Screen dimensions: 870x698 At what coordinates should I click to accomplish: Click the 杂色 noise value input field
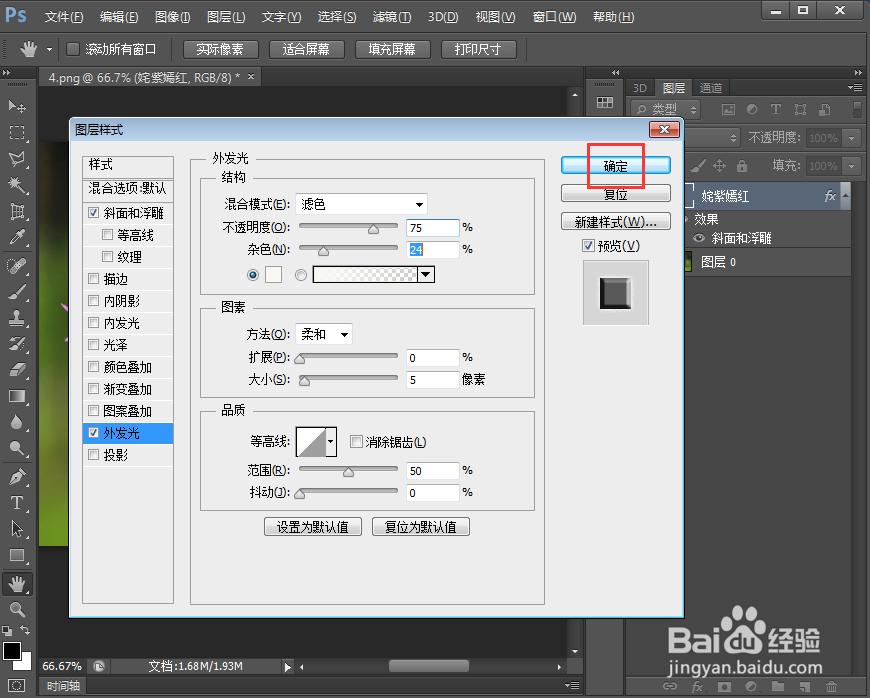coord(432,249)
